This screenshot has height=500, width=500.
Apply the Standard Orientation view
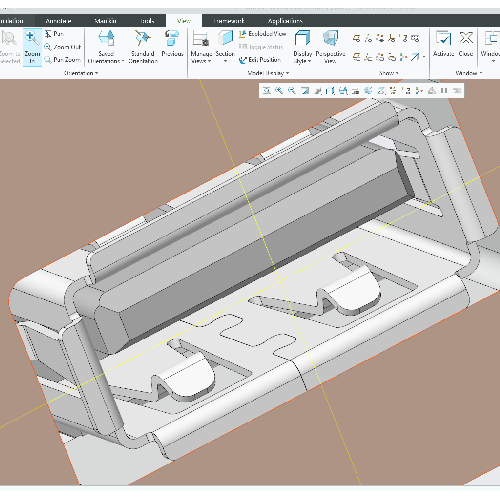tap(143, 47)
